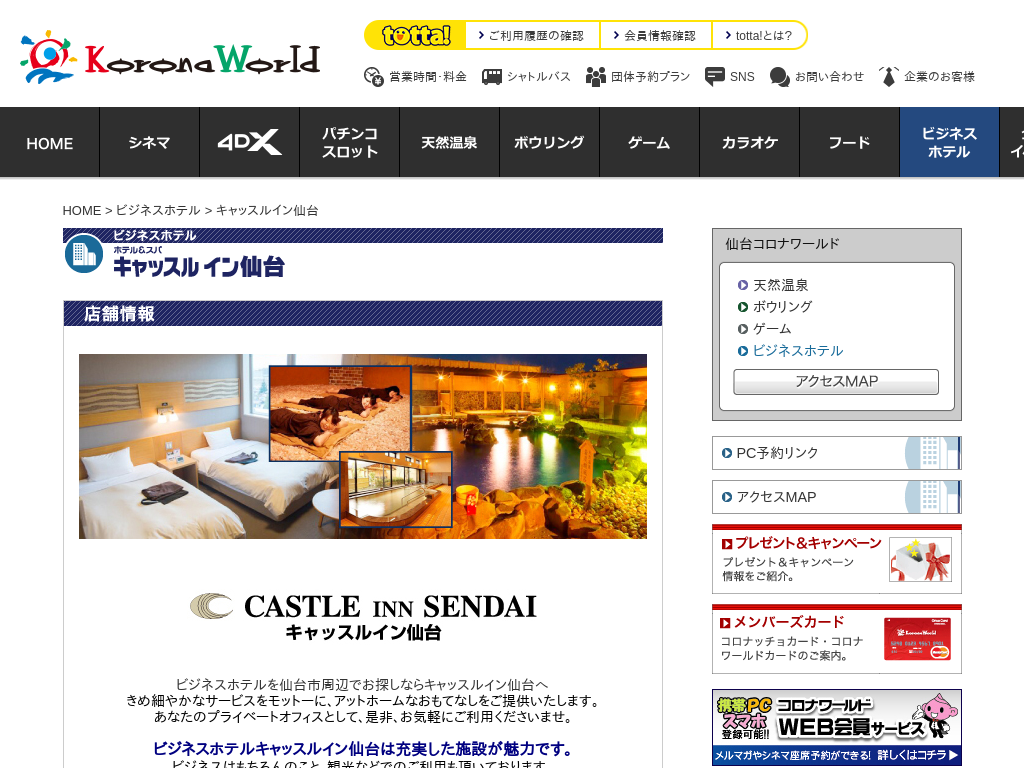Open the 4DX navigation tab
Viewport: 1024px width, 768px height.
pos(249,142)
